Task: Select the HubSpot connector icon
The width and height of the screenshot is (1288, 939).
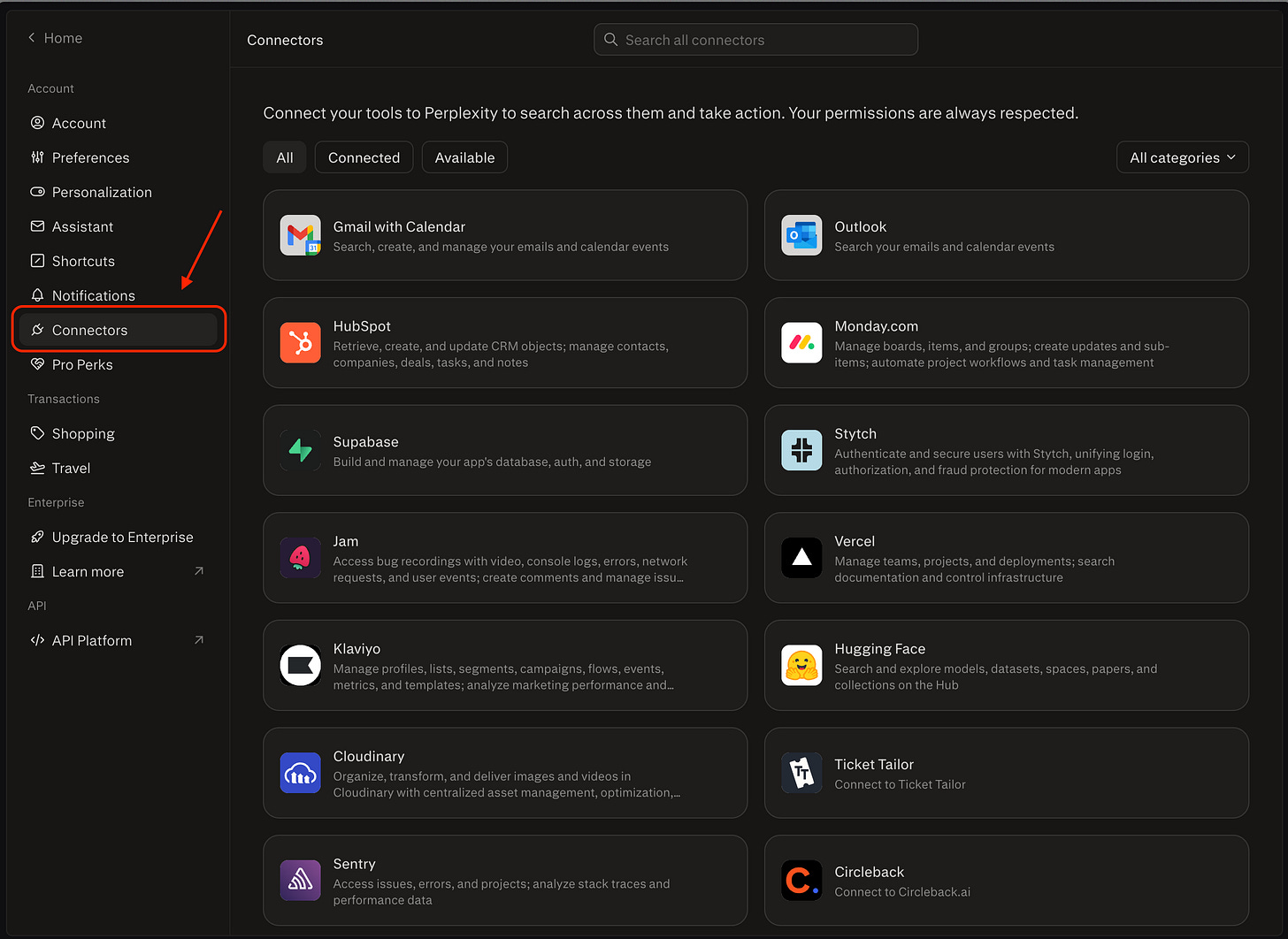Action: 300,343
